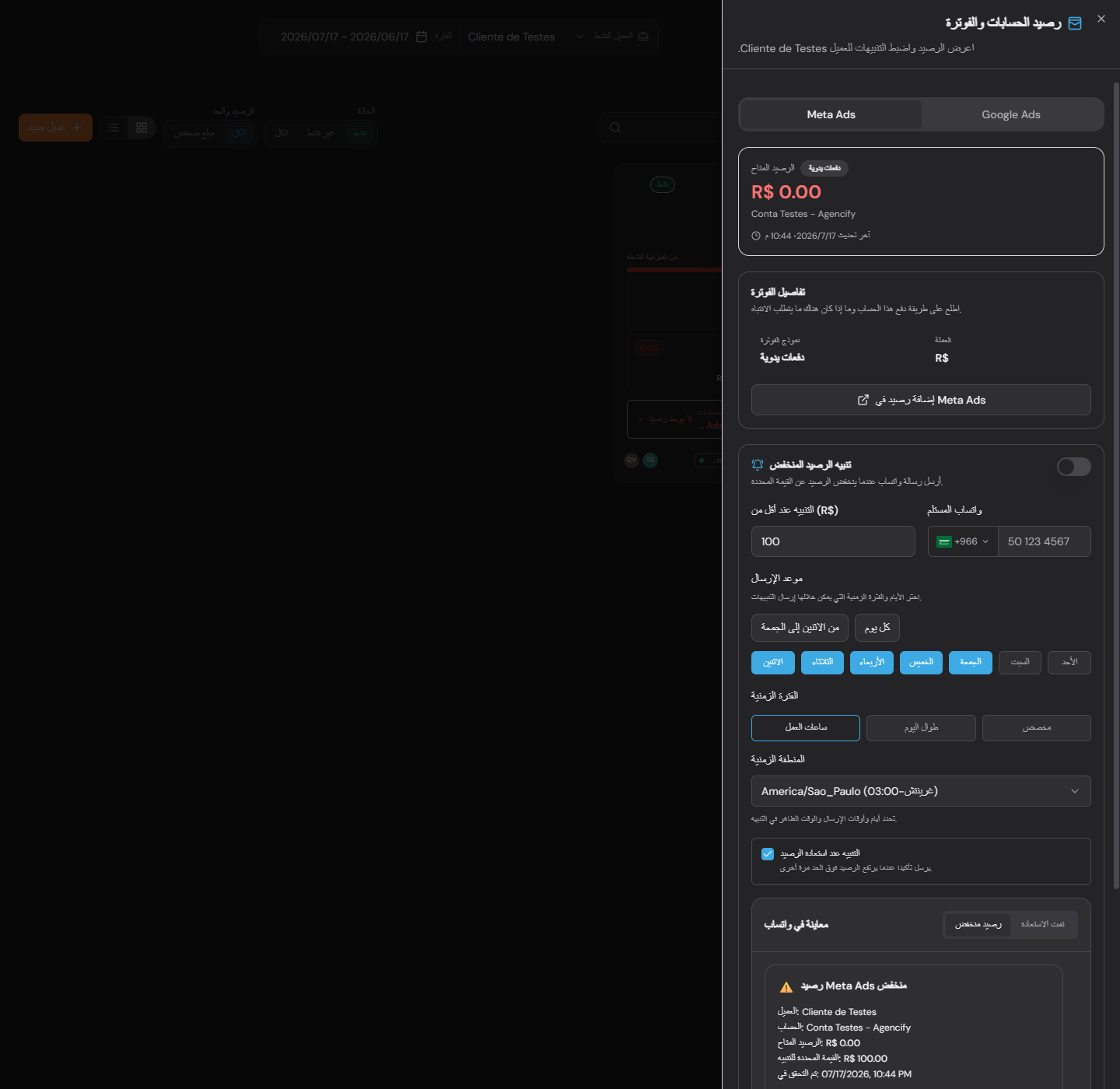This screenshot has height=1089, width=1120.
Task: Enable the low balance alert toggle
Action: [1074, 467]
